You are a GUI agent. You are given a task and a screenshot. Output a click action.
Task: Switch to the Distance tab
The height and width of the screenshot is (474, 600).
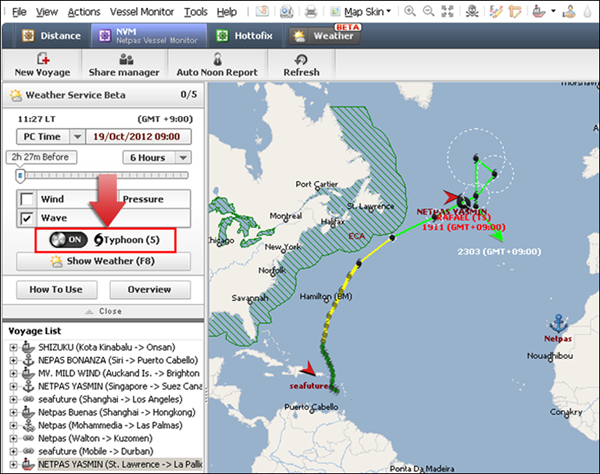click(52, 36)
